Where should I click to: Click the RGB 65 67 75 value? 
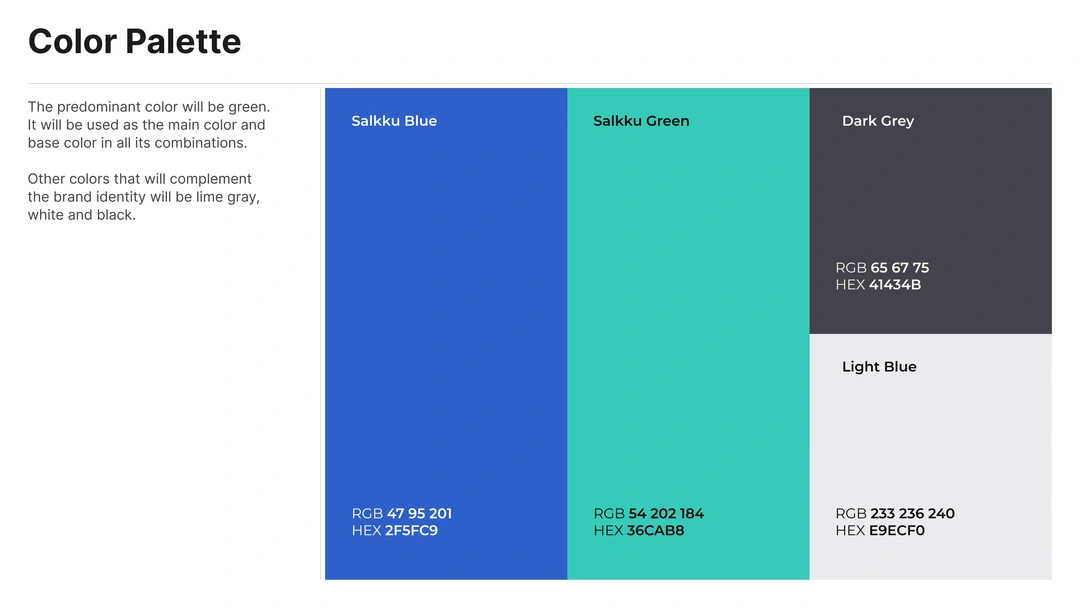(x=882, y=268)
